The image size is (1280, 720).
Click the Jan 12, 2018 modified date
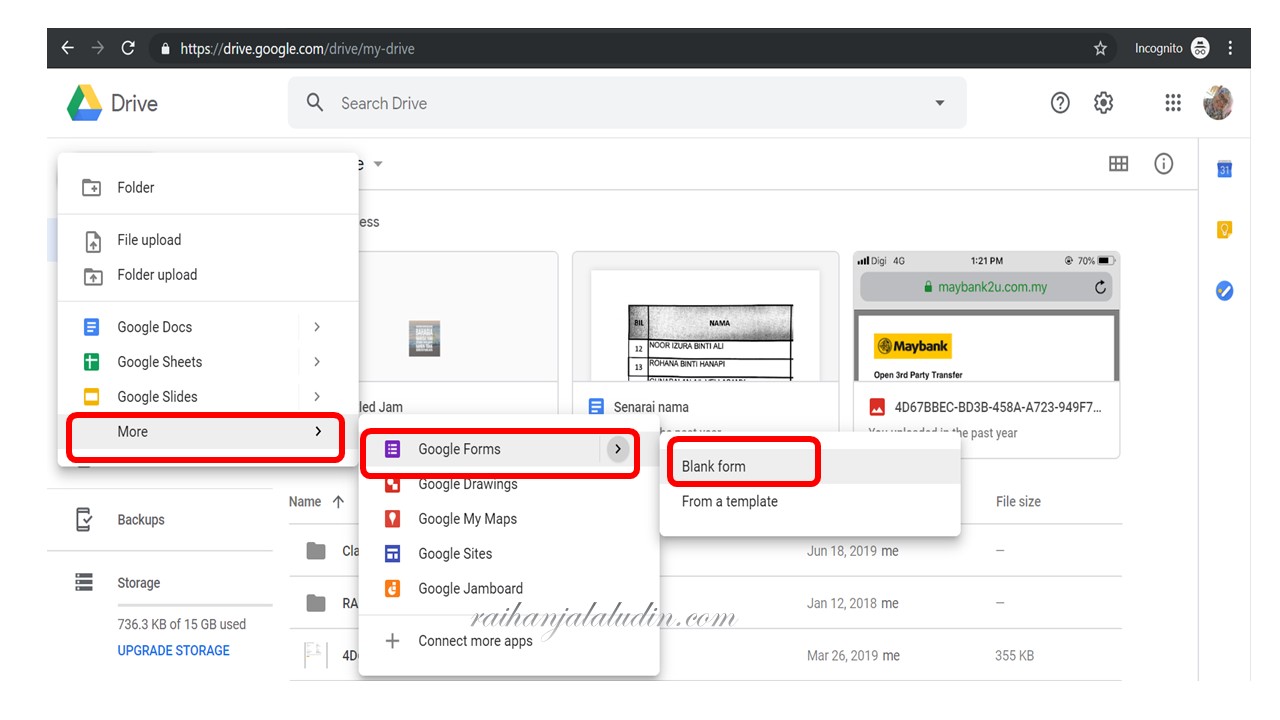(x=843, y=603)
